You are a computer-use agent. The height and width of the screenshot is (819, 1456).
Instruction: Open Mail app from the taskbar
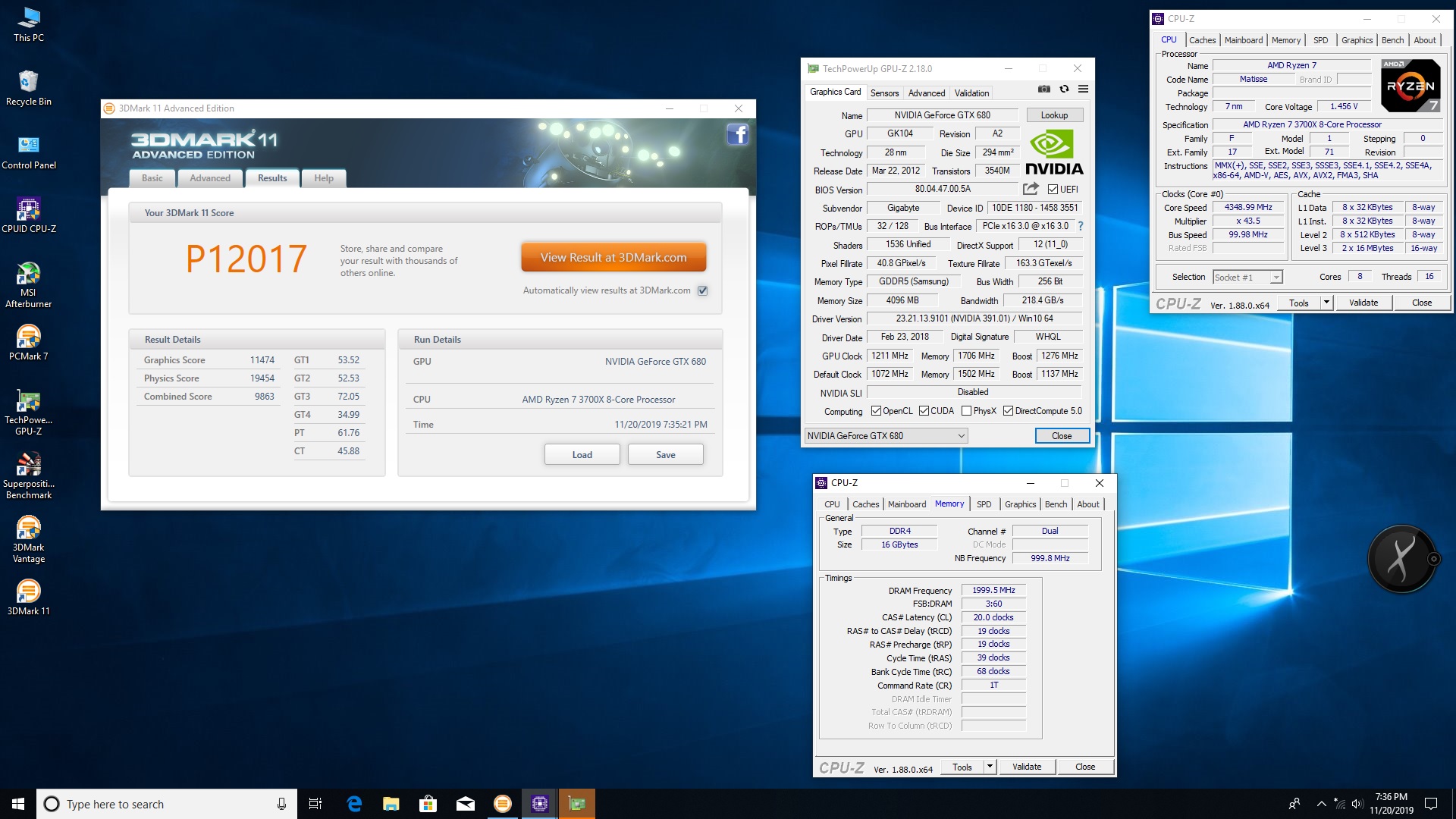(x=466, y=804)
